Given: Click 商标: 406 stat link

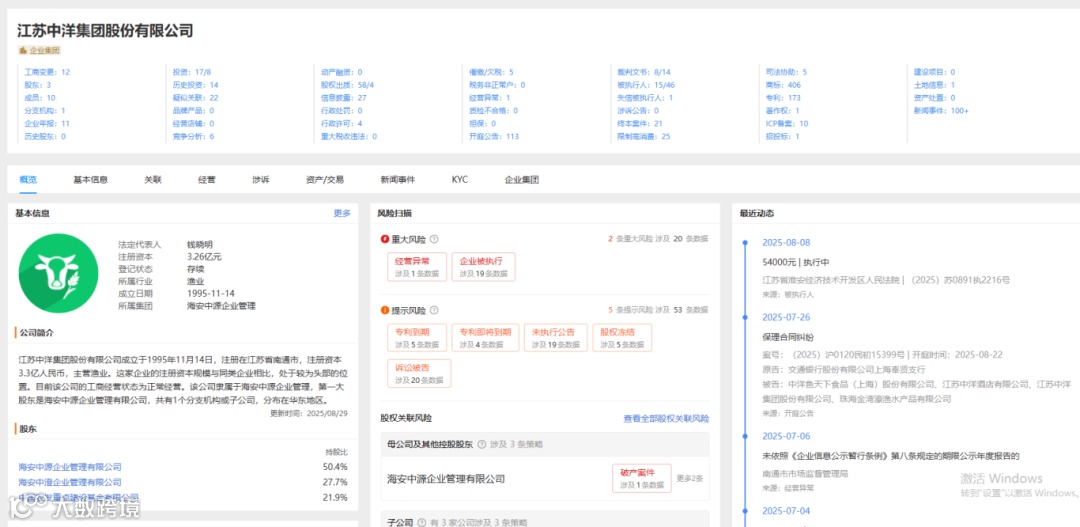Looking at the screenshot, I should tap(783, 85).
